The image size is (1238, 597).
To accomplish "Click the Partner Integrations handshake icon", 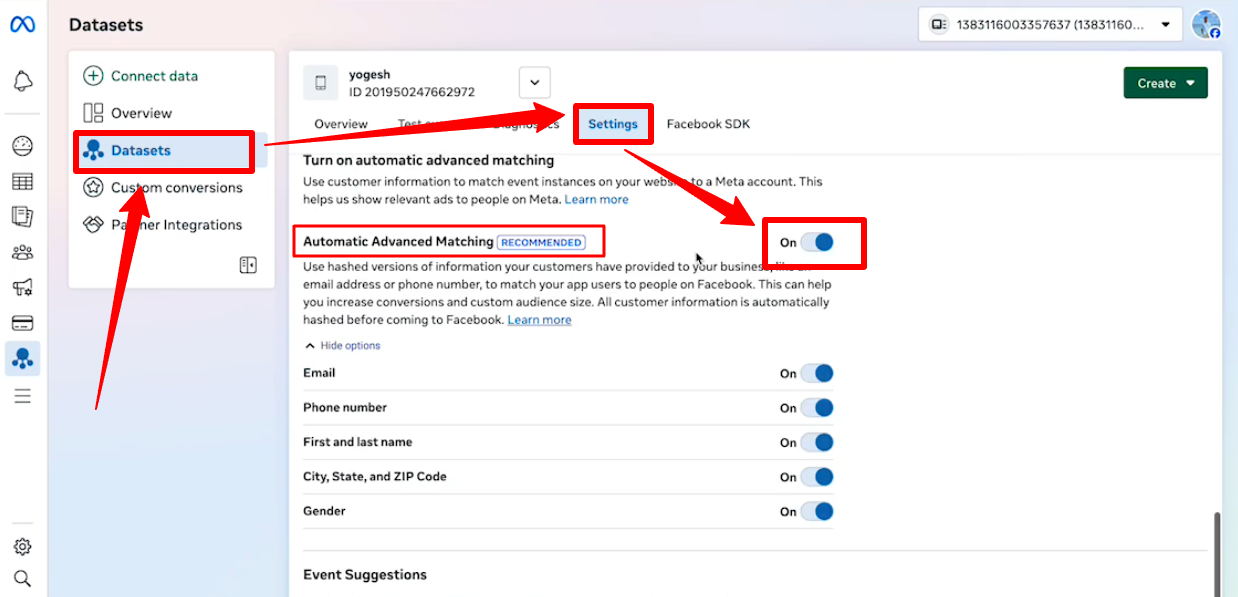I will pyautogui.click(x=93, y=225).
